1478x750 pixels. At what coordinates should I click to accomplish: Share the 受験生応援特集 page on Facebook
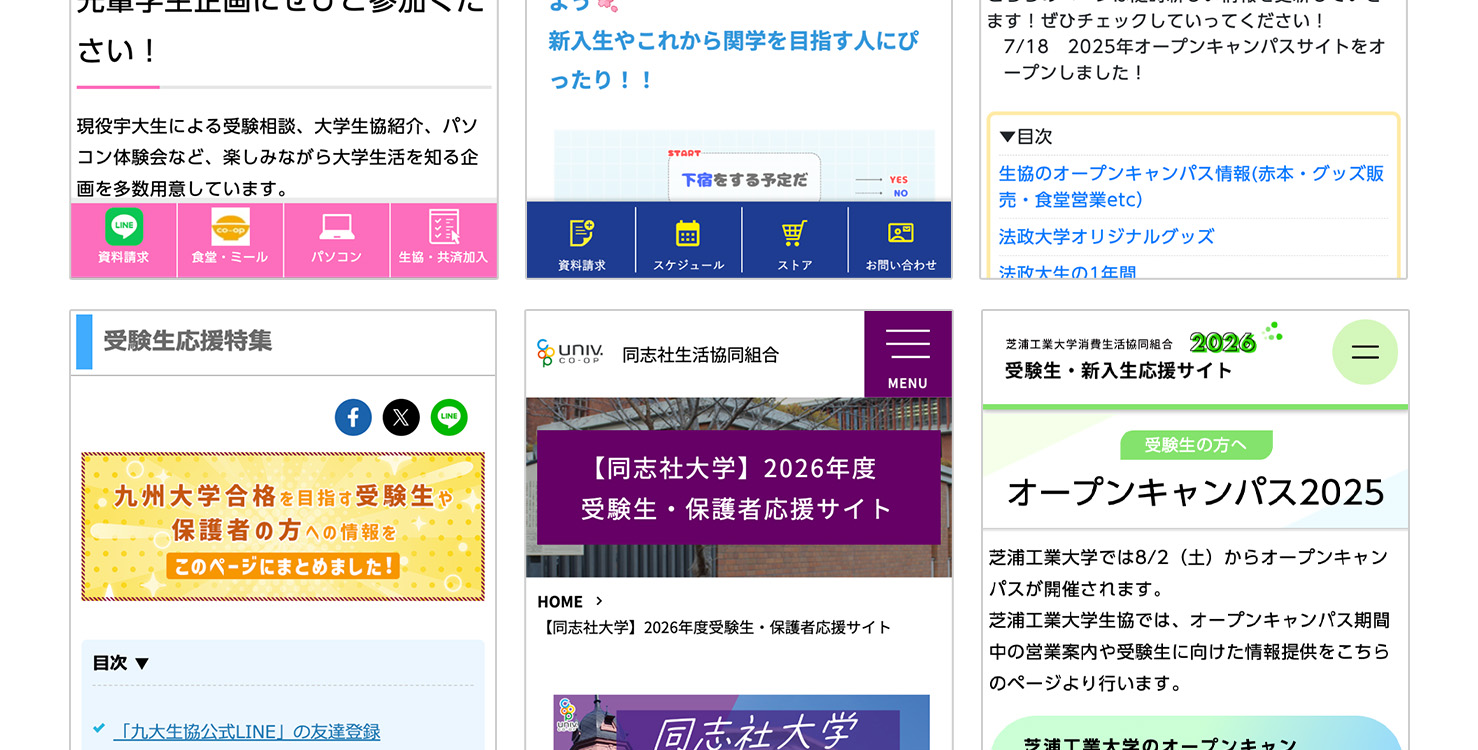(x=353, y=417)
